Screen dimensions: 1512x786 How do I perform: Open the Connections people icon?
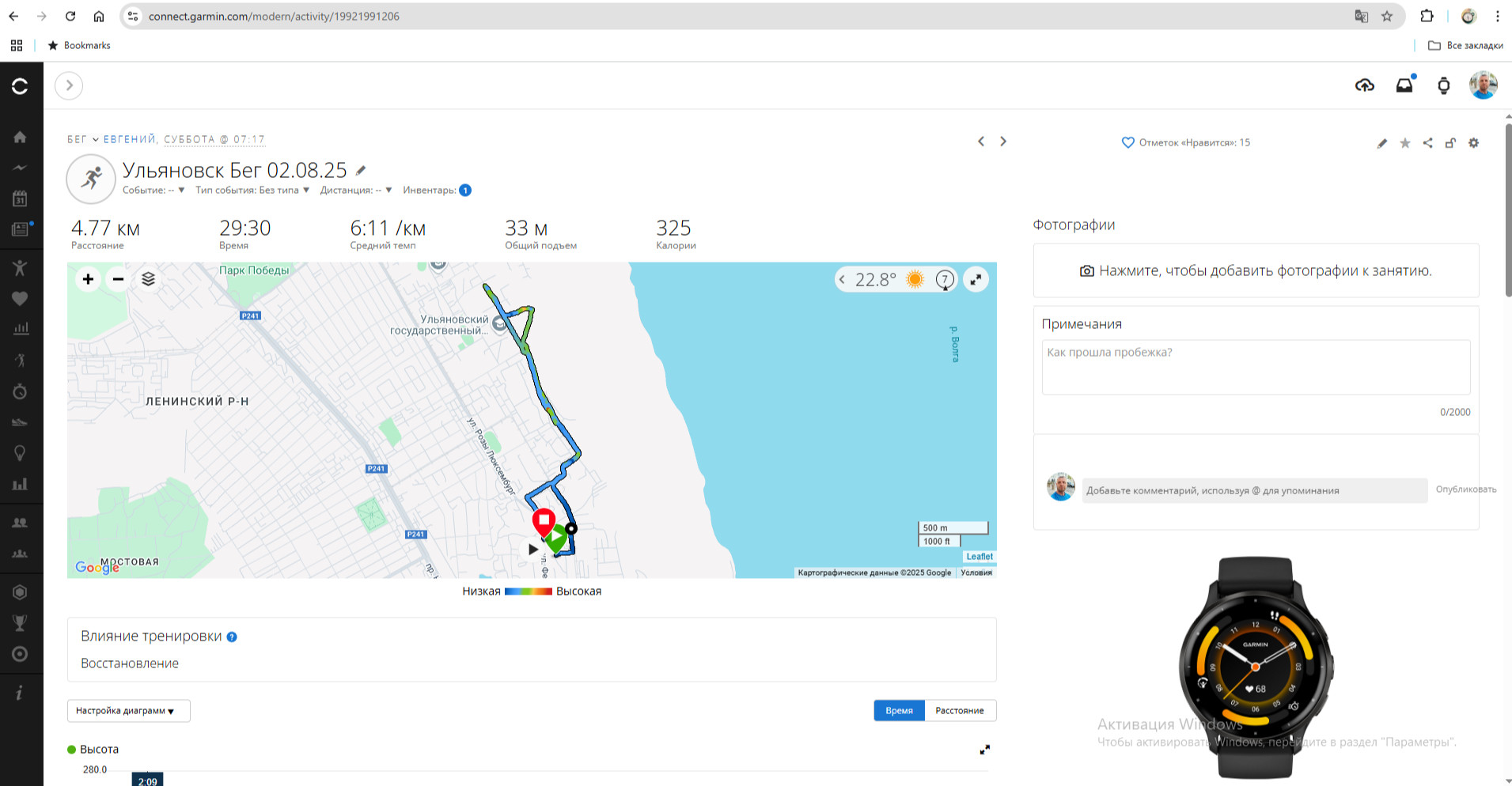20,523
